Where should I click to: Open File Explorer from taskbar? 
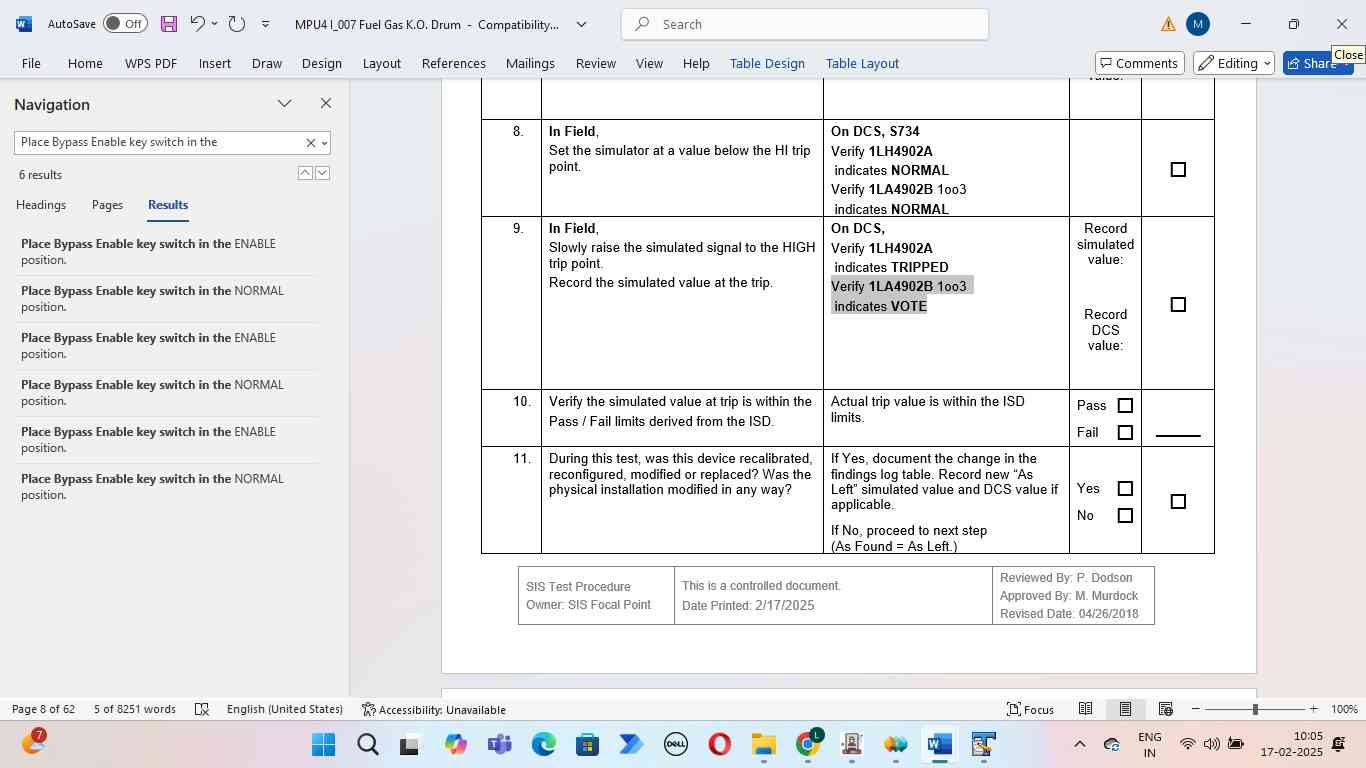coord(764,744)
